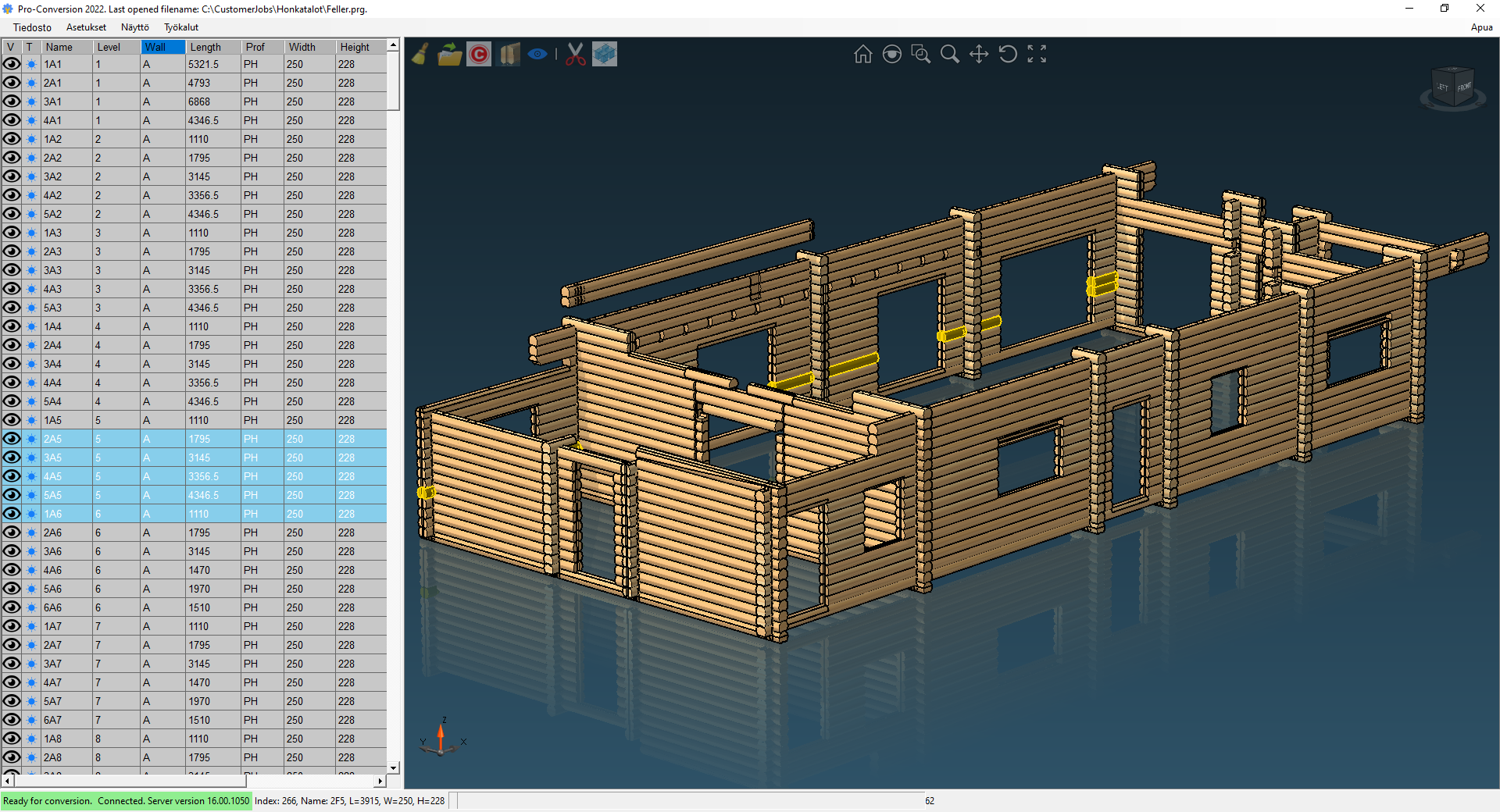Open the Tiedosto menu

32,27
